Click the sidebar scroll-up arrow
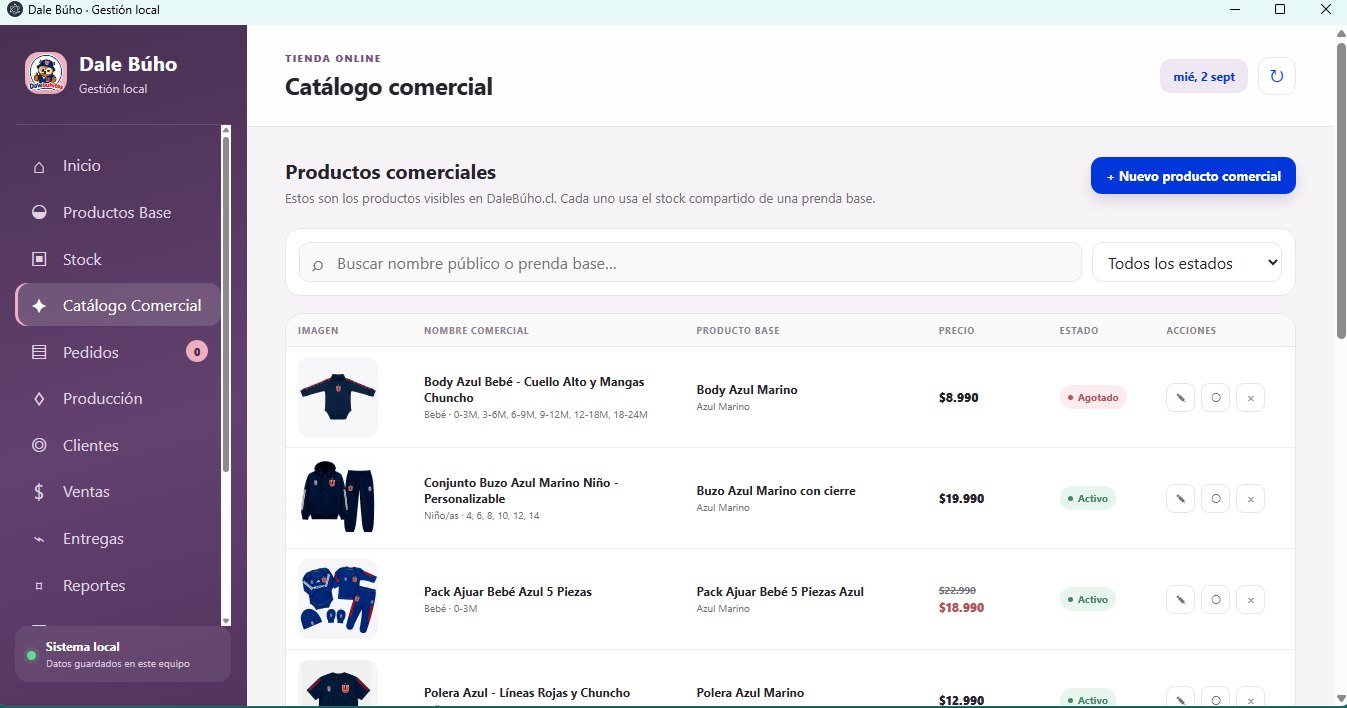The width and height of the screenshot is (1347, 708). [x=226, y=130]
